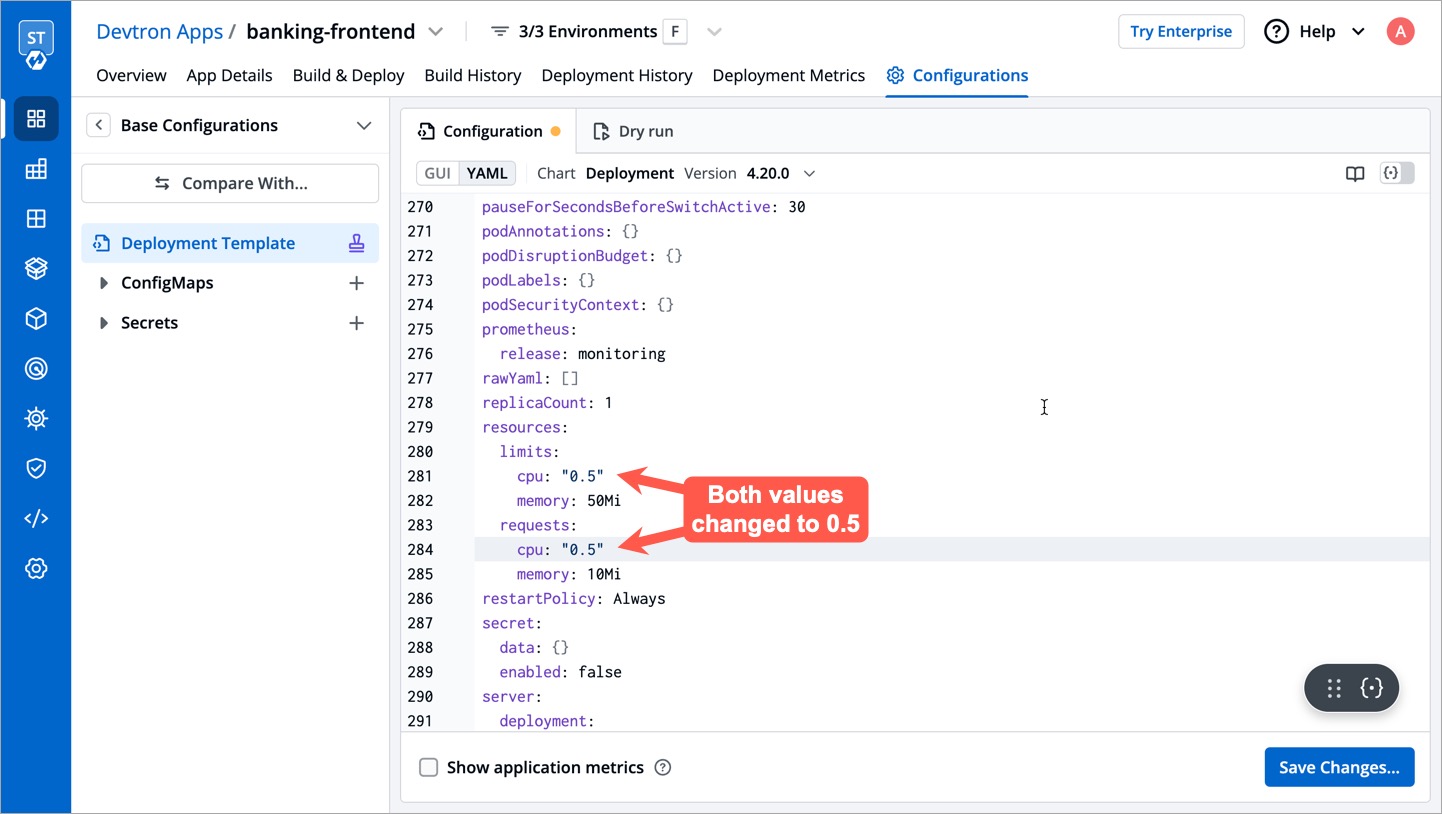The image size is (1442, 814).
Task: Click the code brackets icon in sidebar
Action: click(36, 518)
